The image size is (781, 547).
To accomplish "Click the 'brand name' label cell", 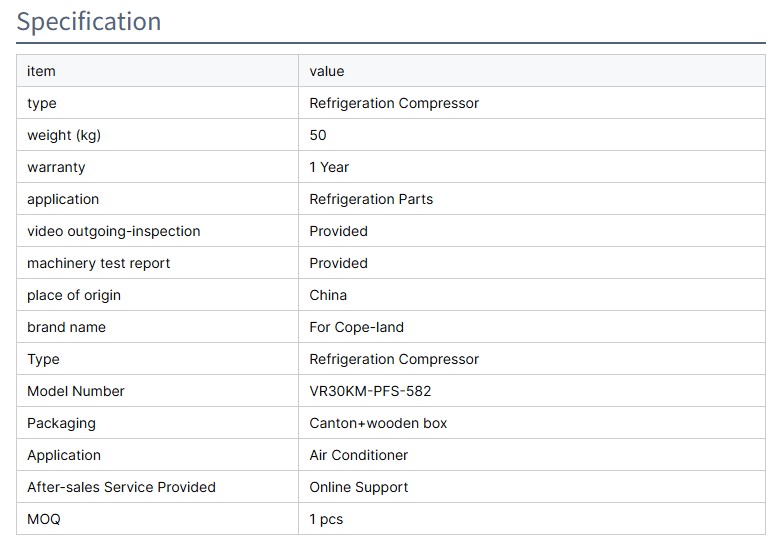I will tap(66, 327).
